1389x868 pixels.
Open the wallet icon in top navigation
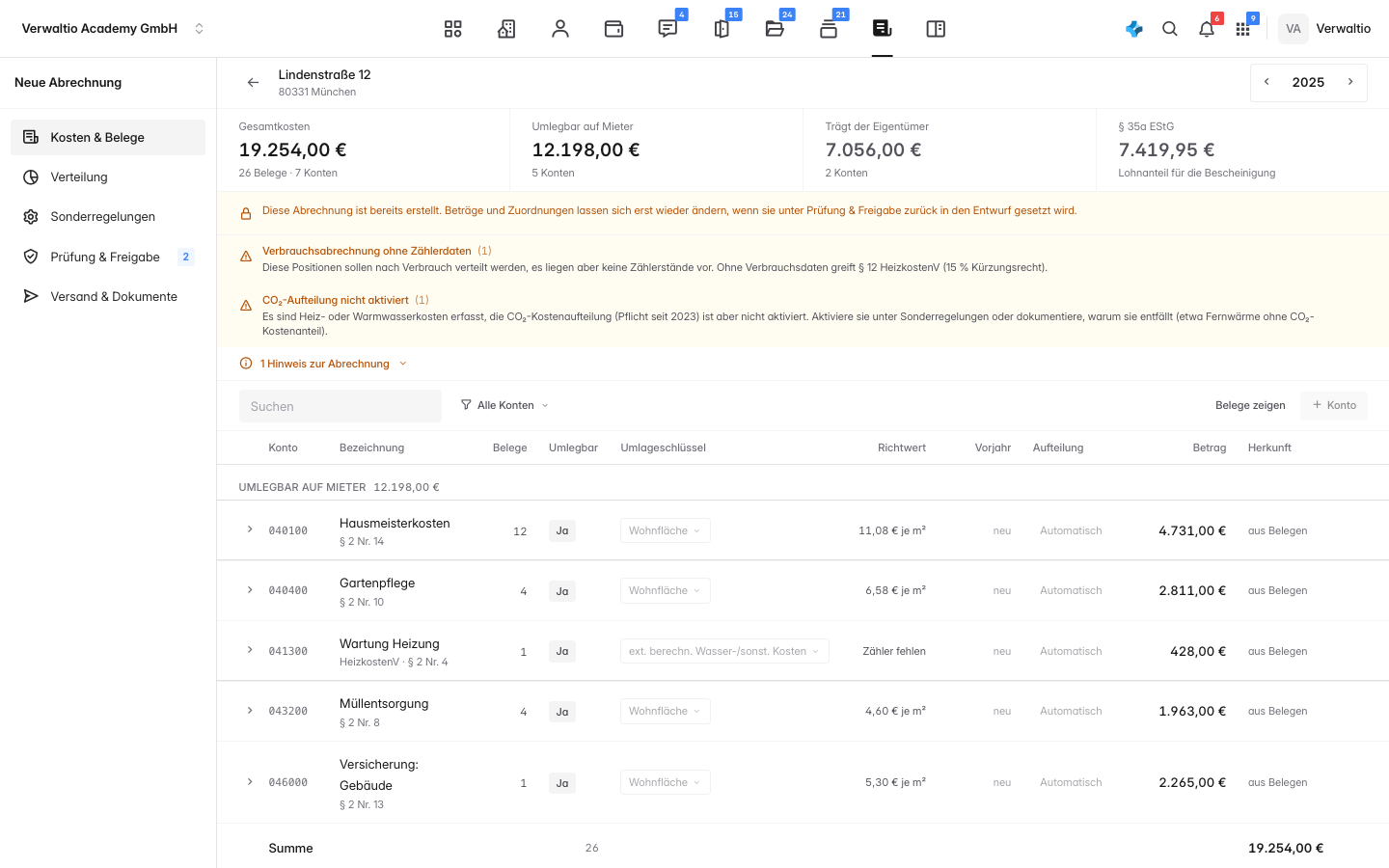coord(613,29)
